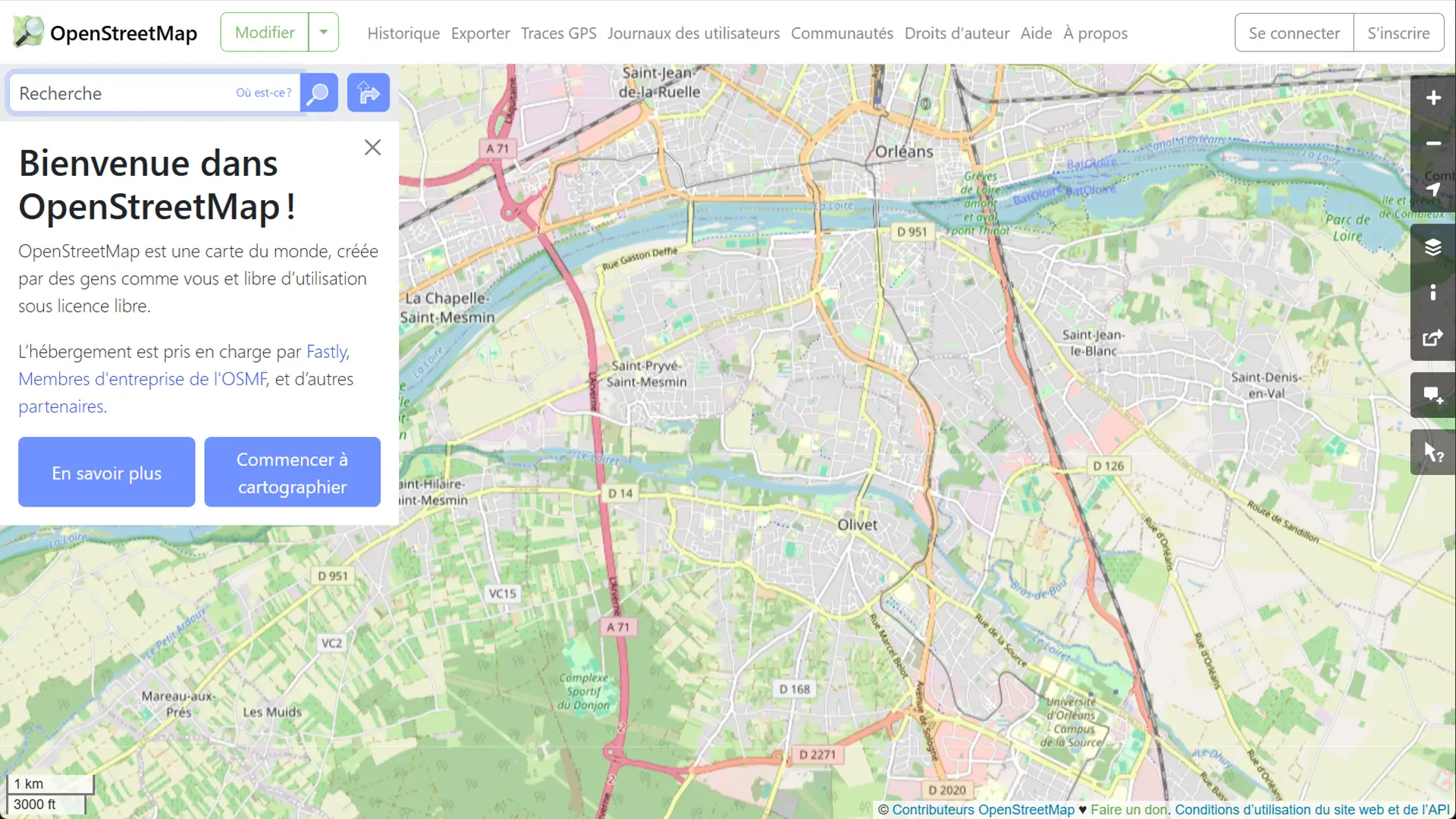
Task: Click the VC15 road shield
Action: coord(502,593)
